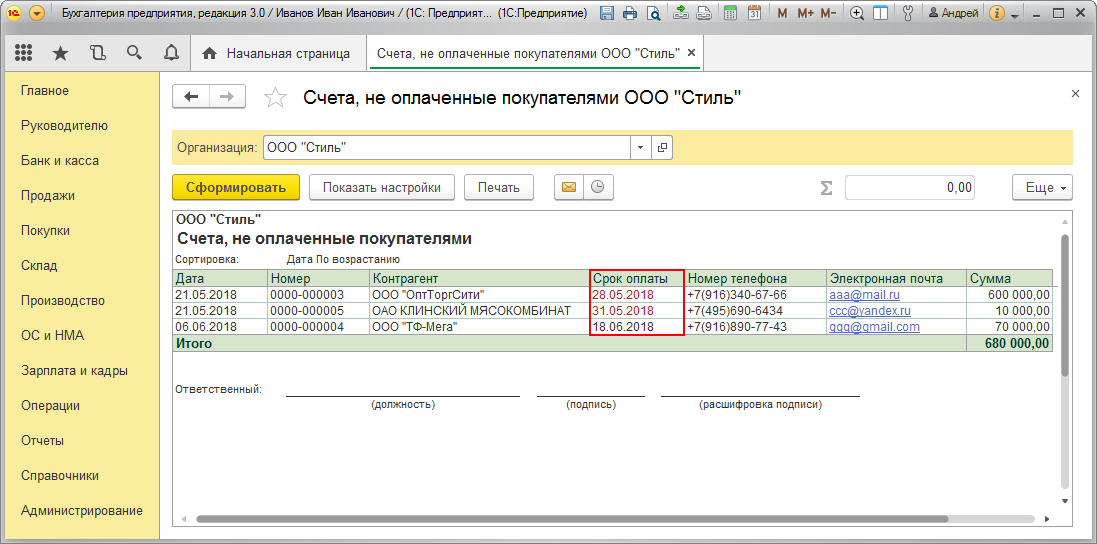Click the save (floppy disk) icon
Image resolution: width=1097 pixels, height=544 pixels.
point(607,14)
